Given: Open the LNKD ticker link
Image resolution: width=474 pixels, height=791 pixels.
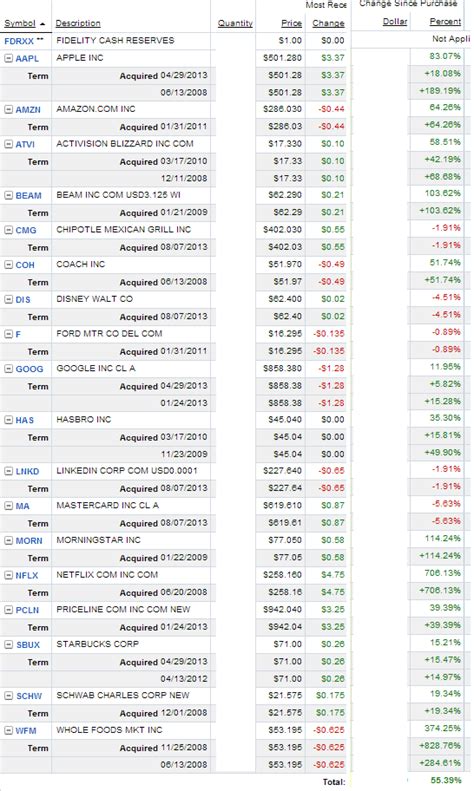Looking at the screenshot, I should point(27,471).
